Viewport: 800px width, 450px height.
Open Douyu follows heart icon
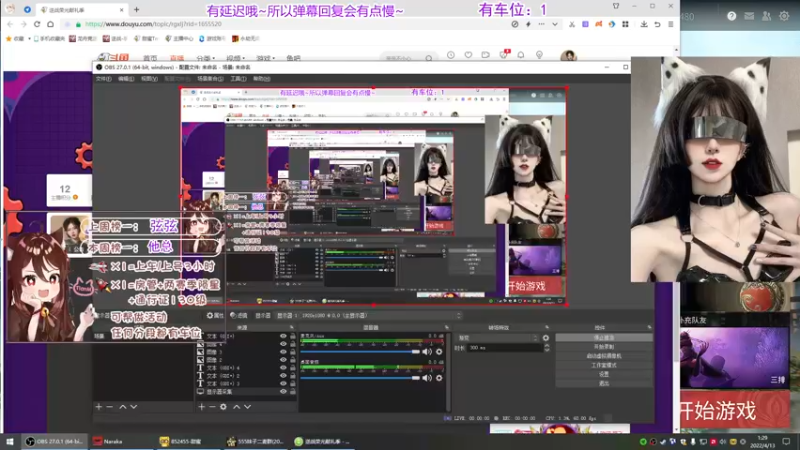pyautogui.click(x=468, y=55)
